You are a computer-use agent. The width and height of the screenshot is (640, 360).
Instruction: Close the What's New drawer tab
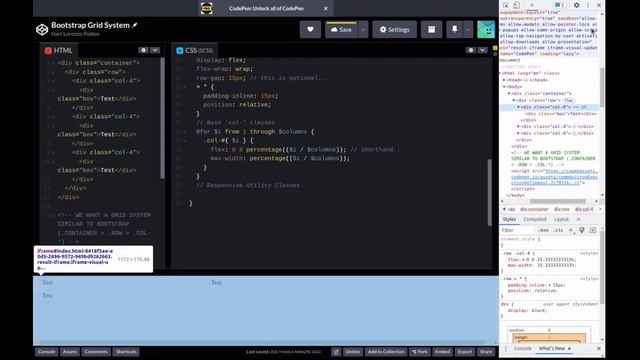569,349
